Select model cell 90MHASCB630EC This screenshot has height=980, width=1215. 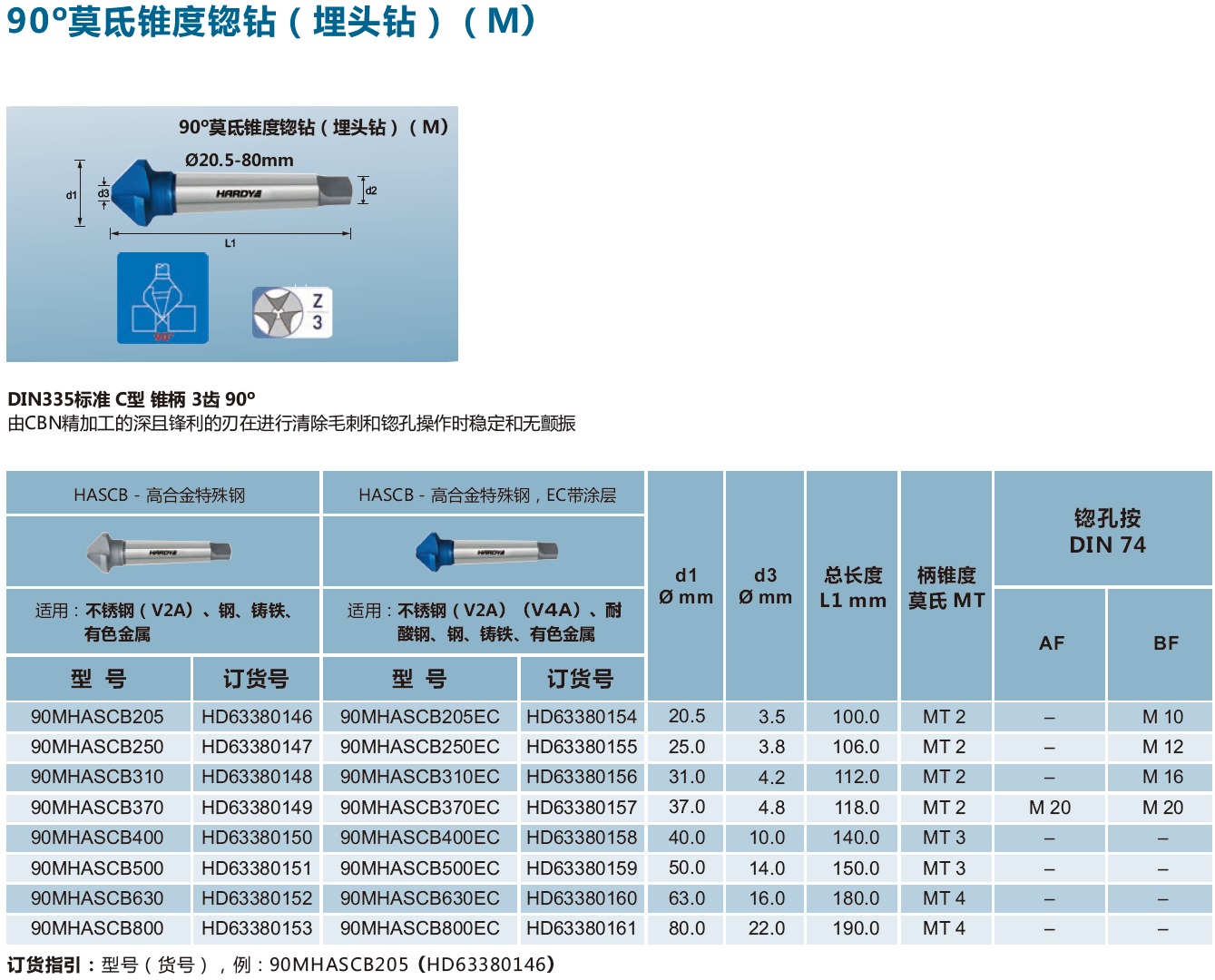[420, 898]
